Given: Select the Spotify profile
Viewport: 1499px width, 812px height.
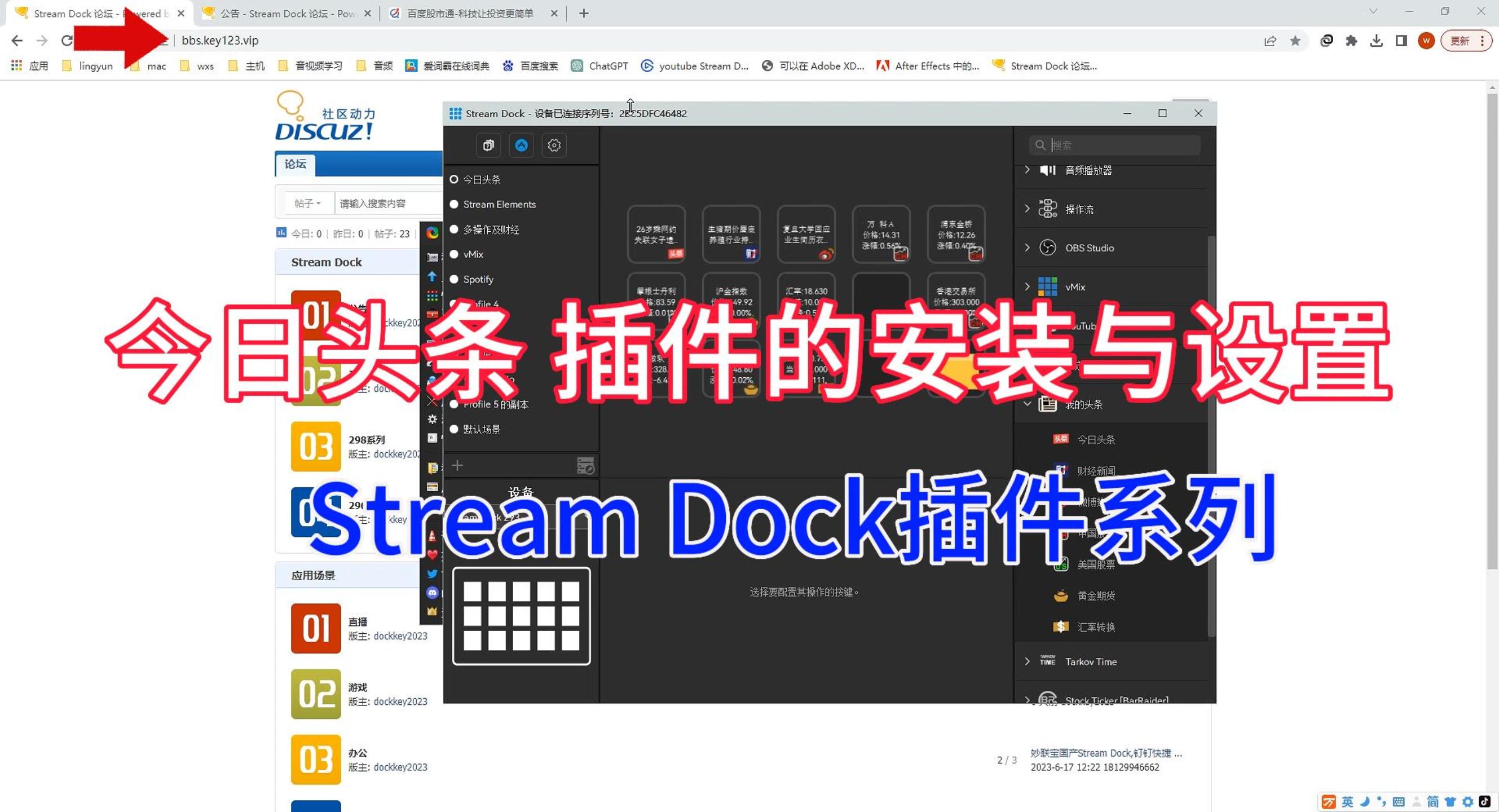Looking at the screenshot, I should (471, 279).
